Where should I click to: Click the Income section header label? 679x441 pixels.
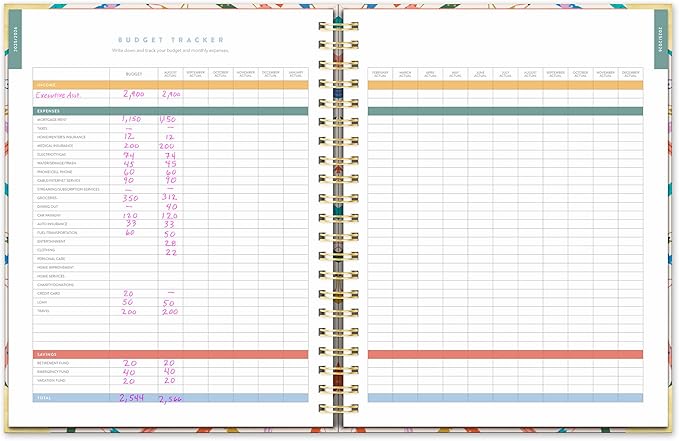[46, 85]
